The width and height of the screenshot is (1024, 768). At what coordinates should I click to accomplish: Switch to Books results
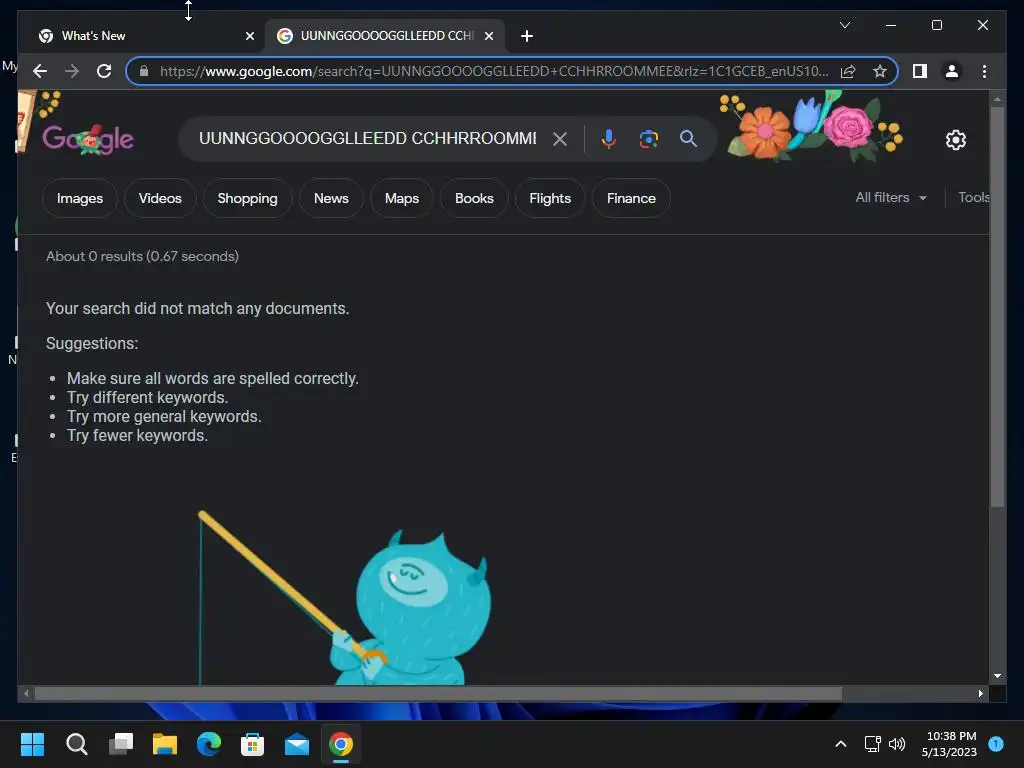pos(474,198)
